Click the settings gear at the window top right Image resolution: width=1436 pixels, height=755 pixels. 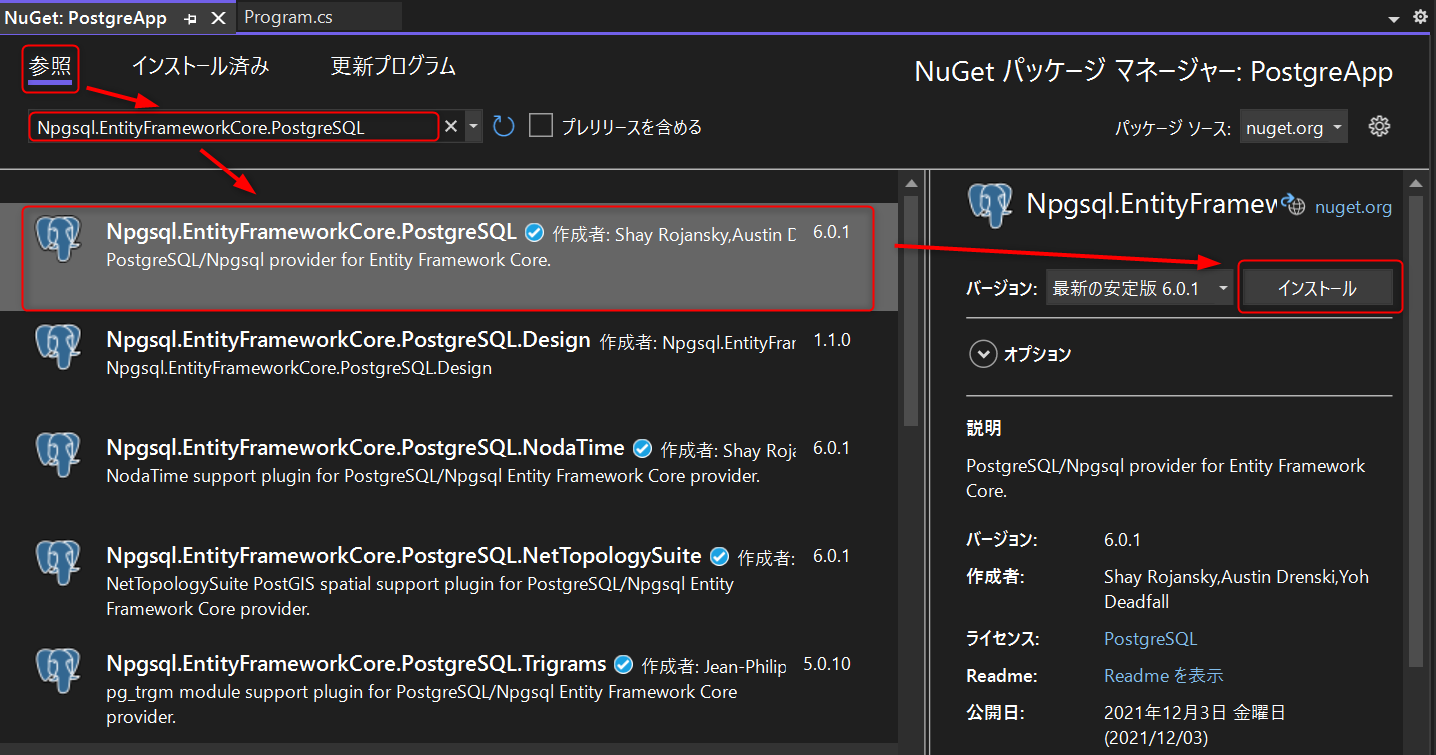click(x=1420, y=16)
